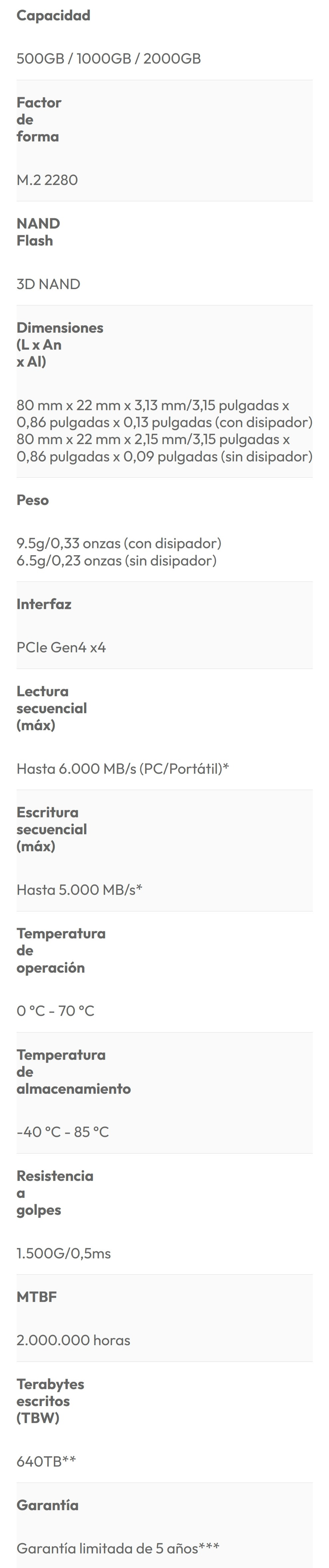Click the Lectura secuencial (máx) label
329x1568 pixels.
tap(51, 708)
